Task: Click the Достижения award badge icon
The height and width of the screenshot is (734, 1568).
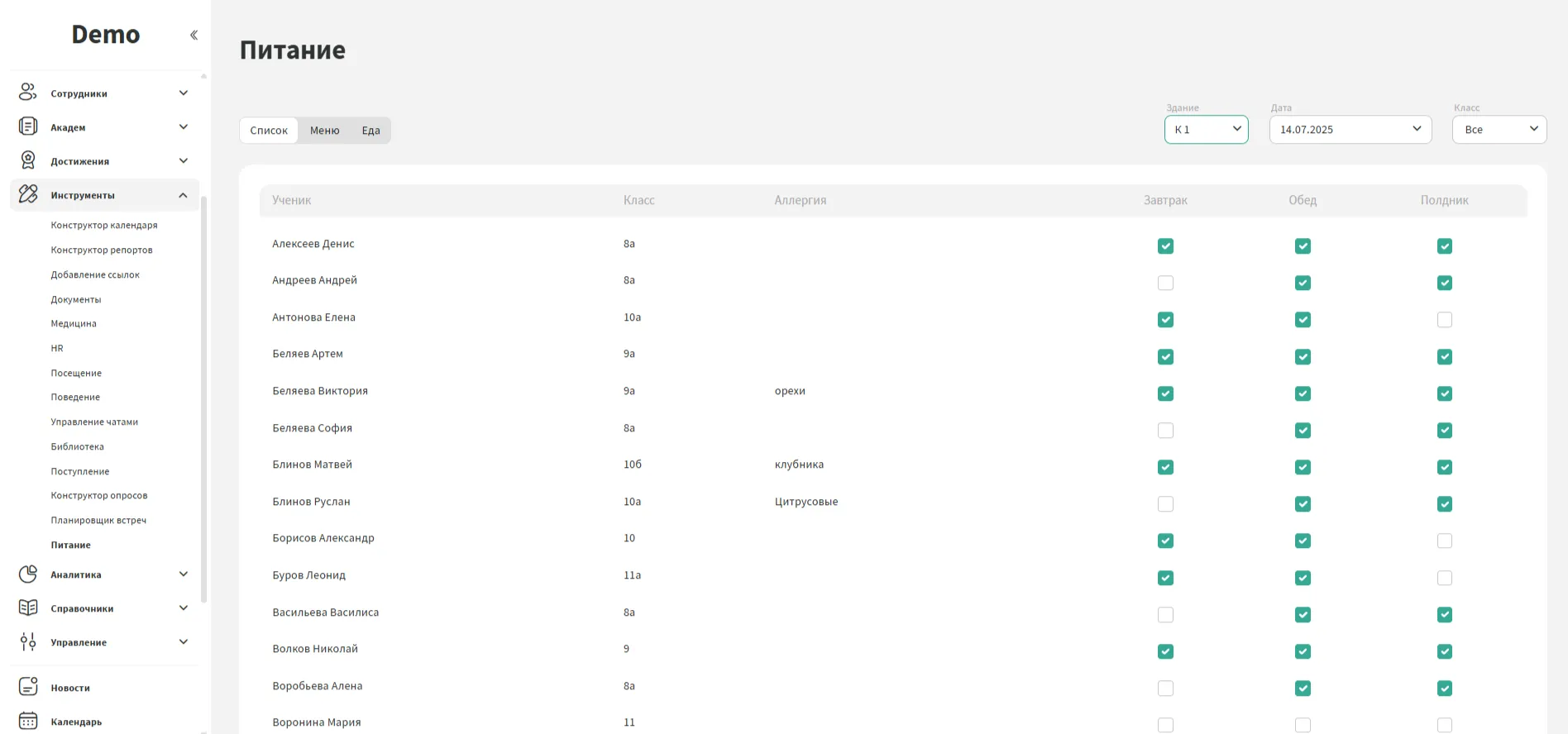Action: [x=28, y=160]
